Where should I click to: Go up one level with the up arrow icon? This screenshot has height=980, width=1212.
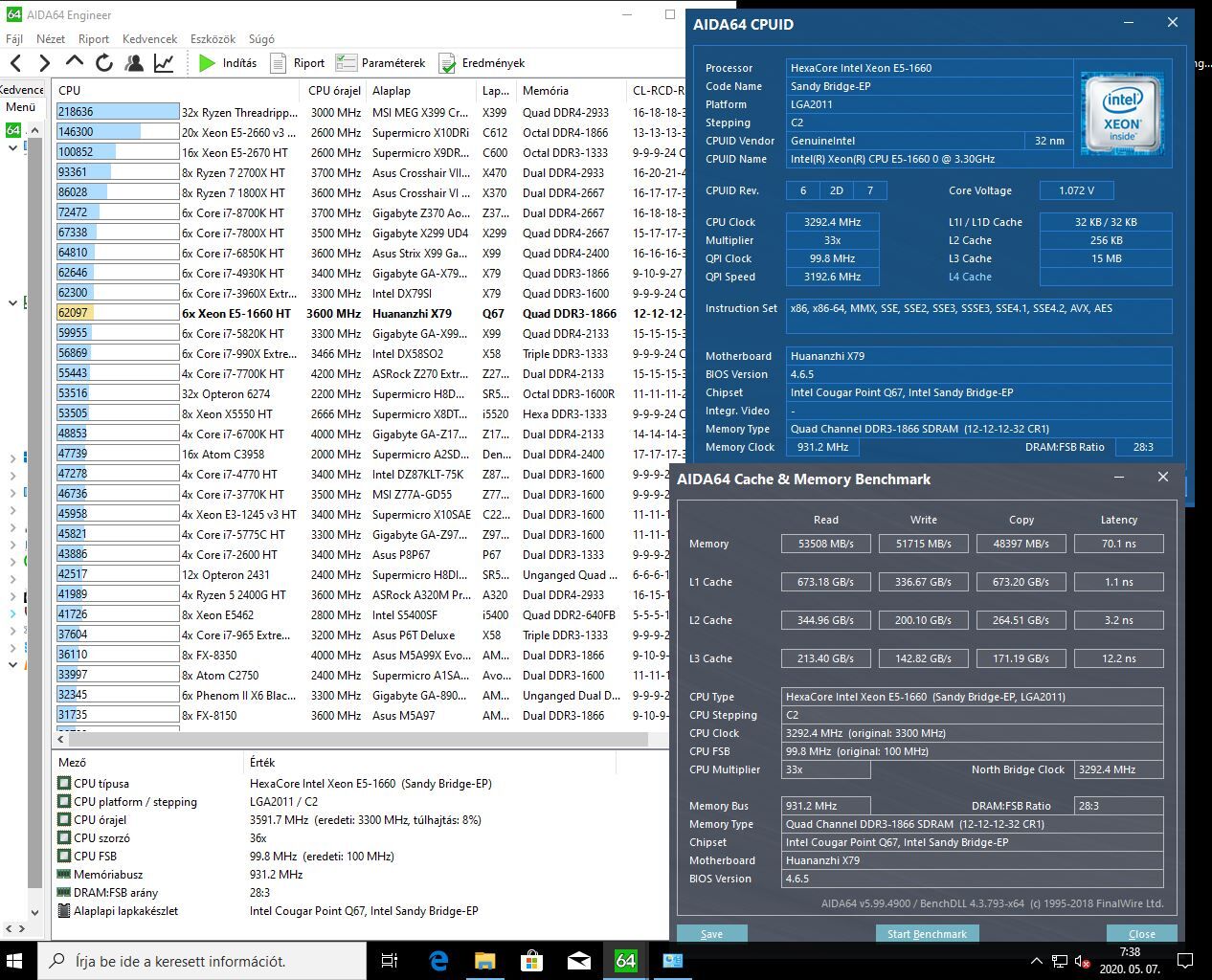click(75, 62)
